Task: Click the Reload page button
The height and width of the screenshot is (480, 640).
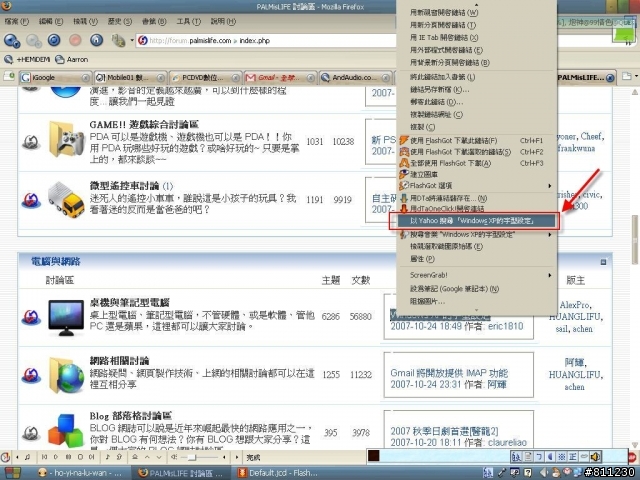Action: [54, 40]
